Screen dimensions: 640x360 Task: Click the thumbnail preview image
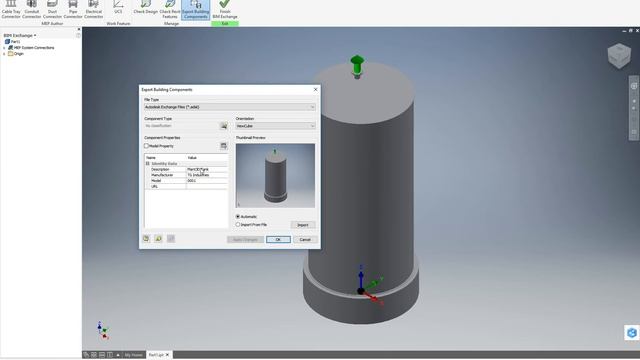pos(275,176)
